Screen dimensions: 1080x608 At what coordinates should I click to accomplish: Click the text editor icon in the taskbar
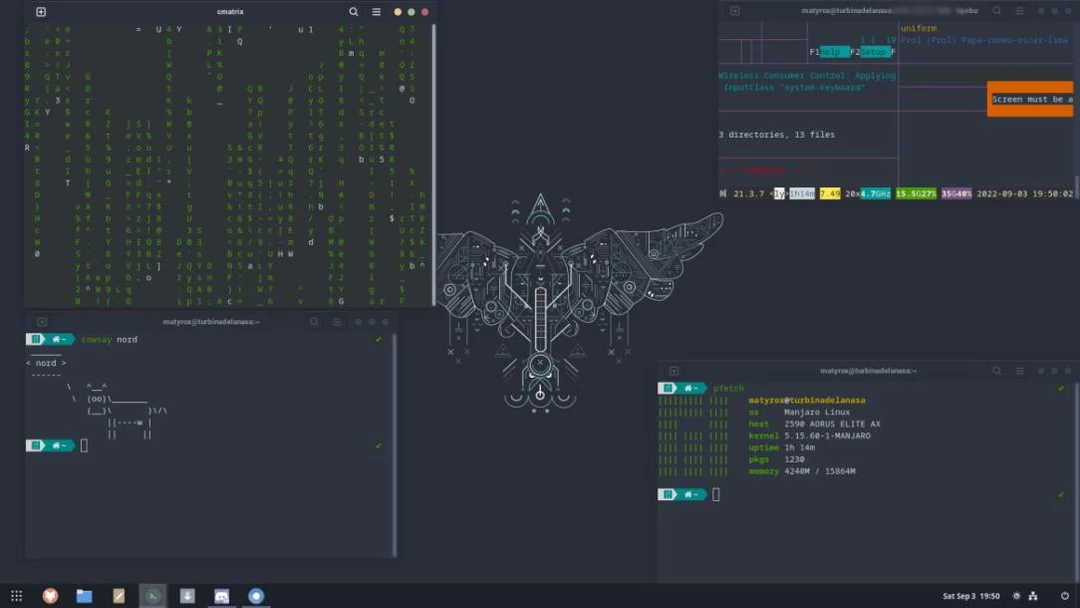click(x=118, y=595)
